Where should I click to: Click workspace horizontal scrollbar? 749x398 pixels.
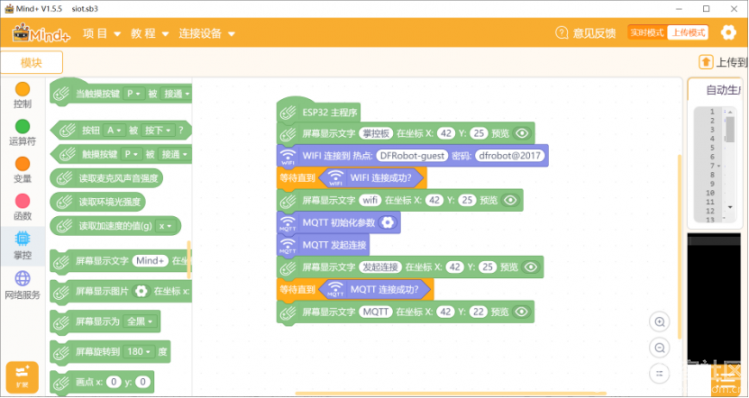(451, 393)
